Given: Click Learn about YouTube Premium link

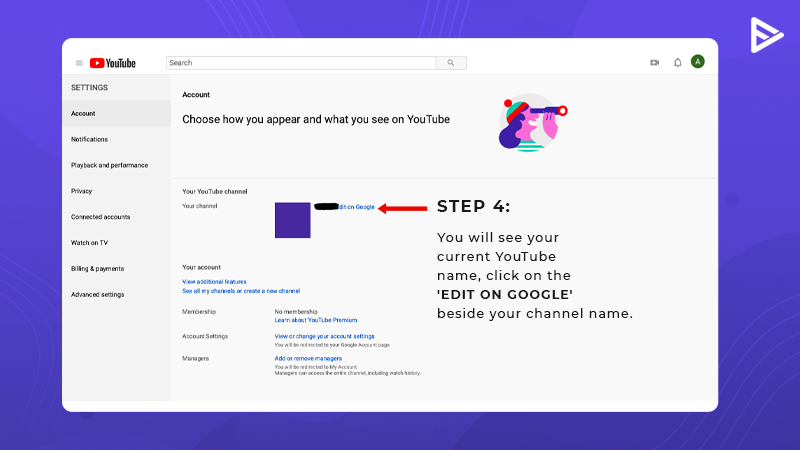Looking at the screenshot, I should pos(316,320).
